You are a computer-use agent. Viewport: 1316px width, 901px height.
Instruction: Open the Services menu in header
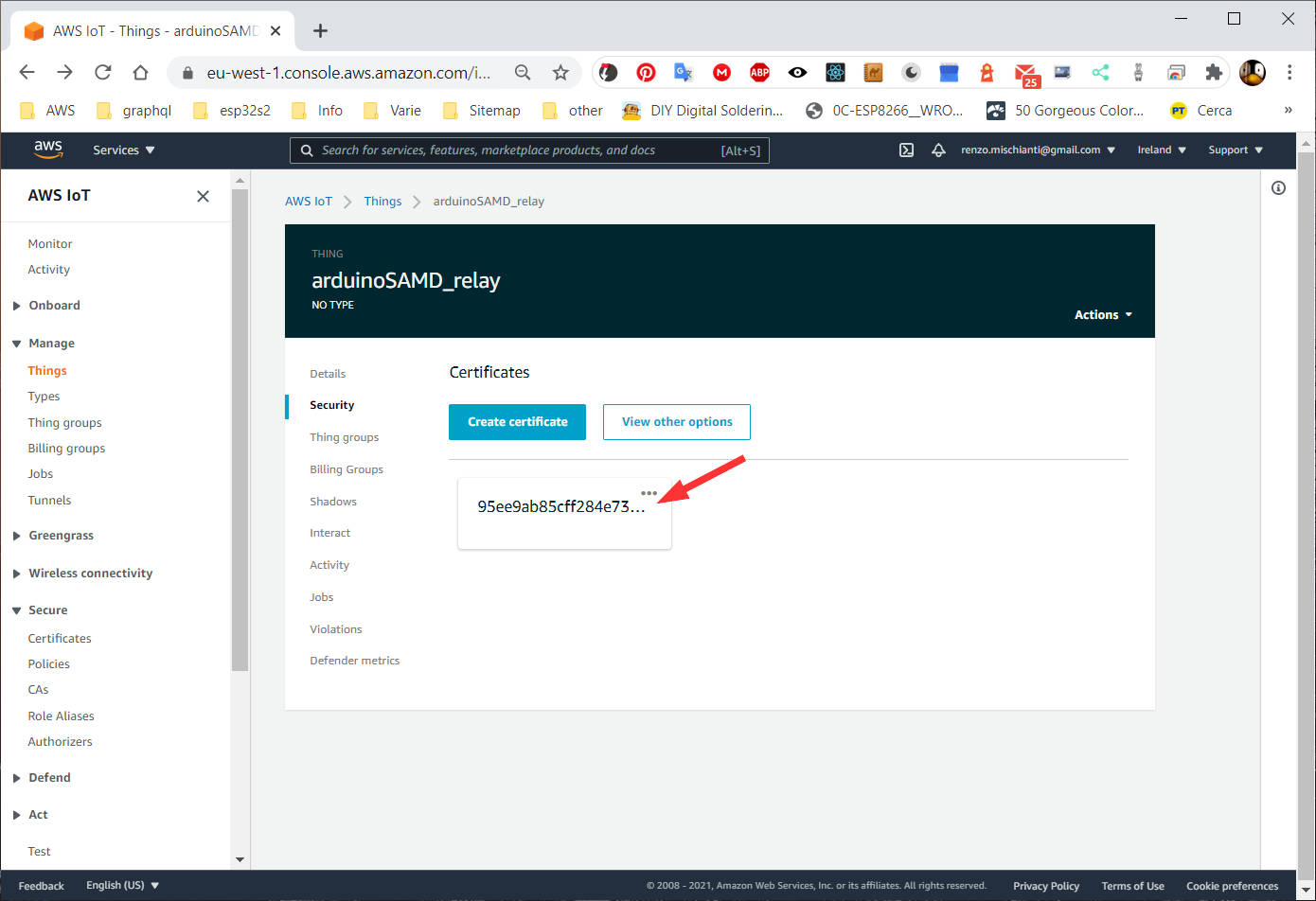click(123, 150)
